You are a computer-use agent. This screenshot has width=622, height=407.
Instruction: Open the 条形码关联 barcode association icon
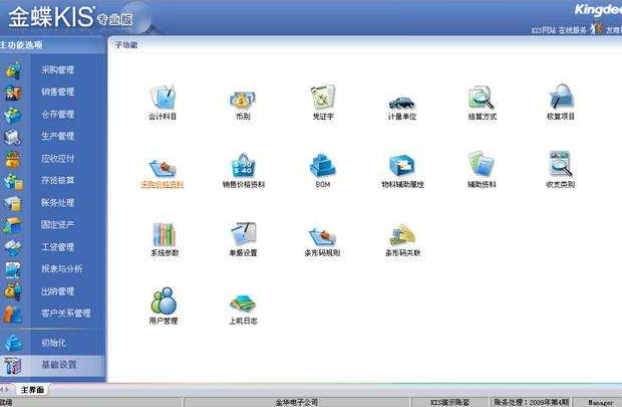(403, 240)
